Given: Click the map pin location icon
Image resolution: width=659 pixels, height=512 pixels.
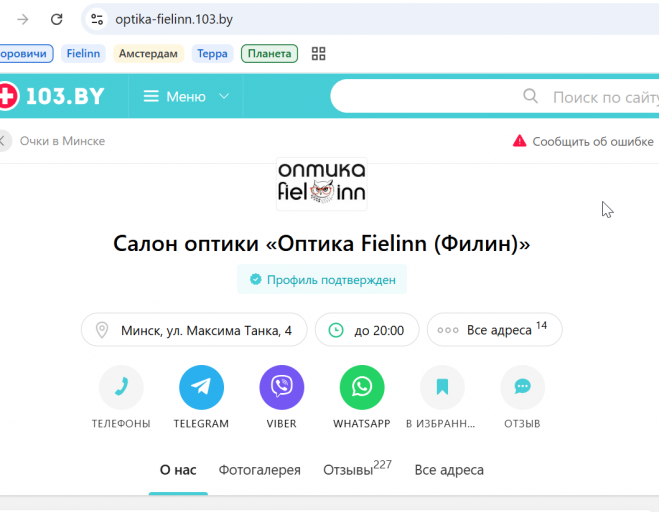Looking at the screenshot, I should (x=102, y=330).
